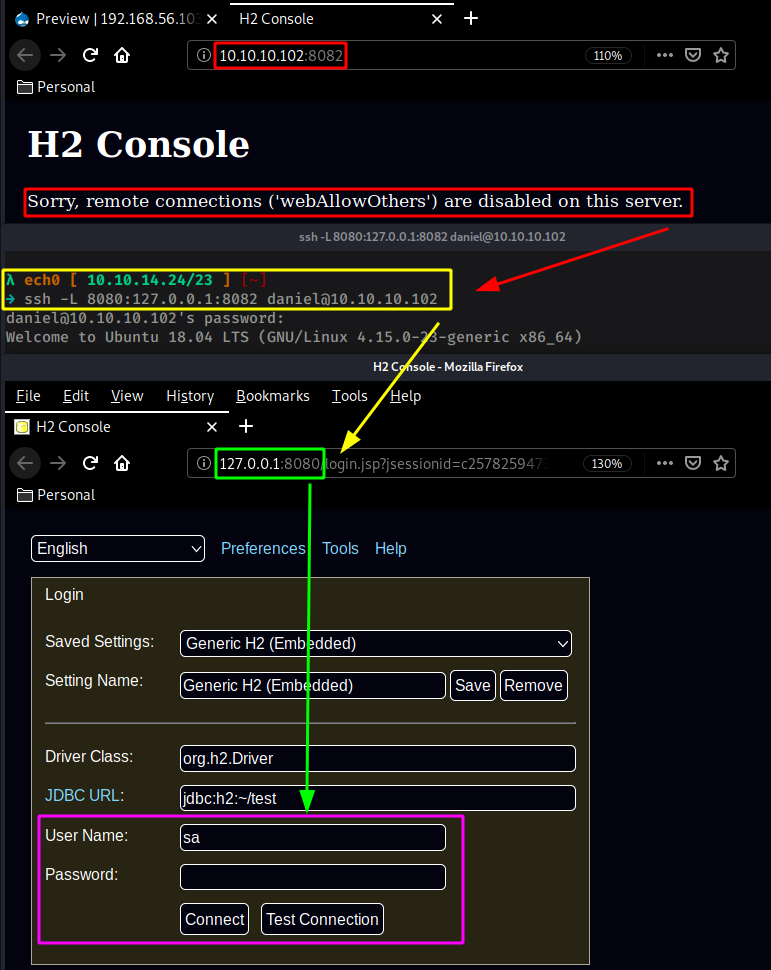The height and width of the screenshot is (970, 771).
Task: Focus the Setting Name input field
Action: (312, 685)
